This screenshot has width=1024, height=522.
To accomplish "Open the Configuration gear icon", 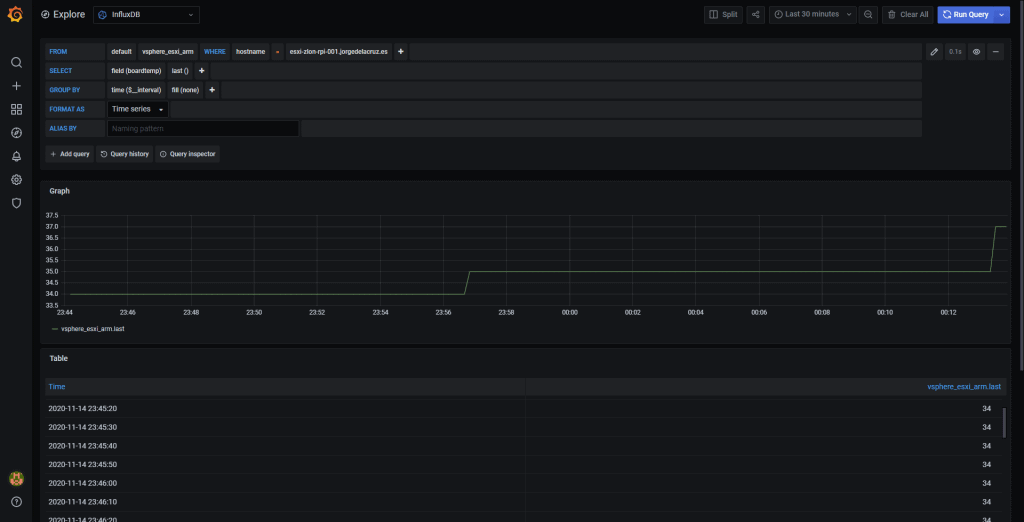I will tap(16, 180).
